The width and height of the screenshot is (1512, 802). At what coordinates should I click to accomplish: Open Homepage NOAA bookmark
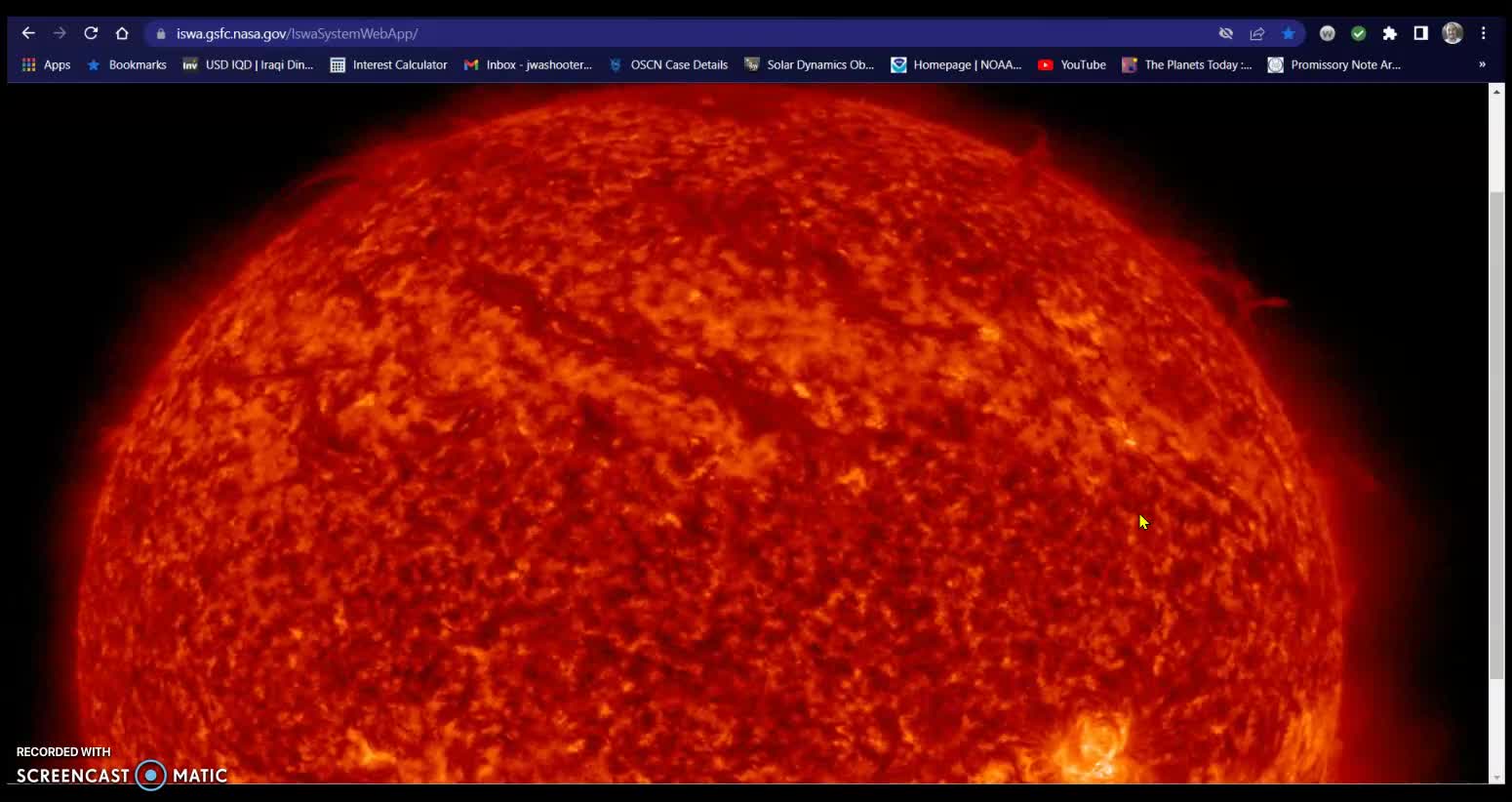(x=956, y=64)
